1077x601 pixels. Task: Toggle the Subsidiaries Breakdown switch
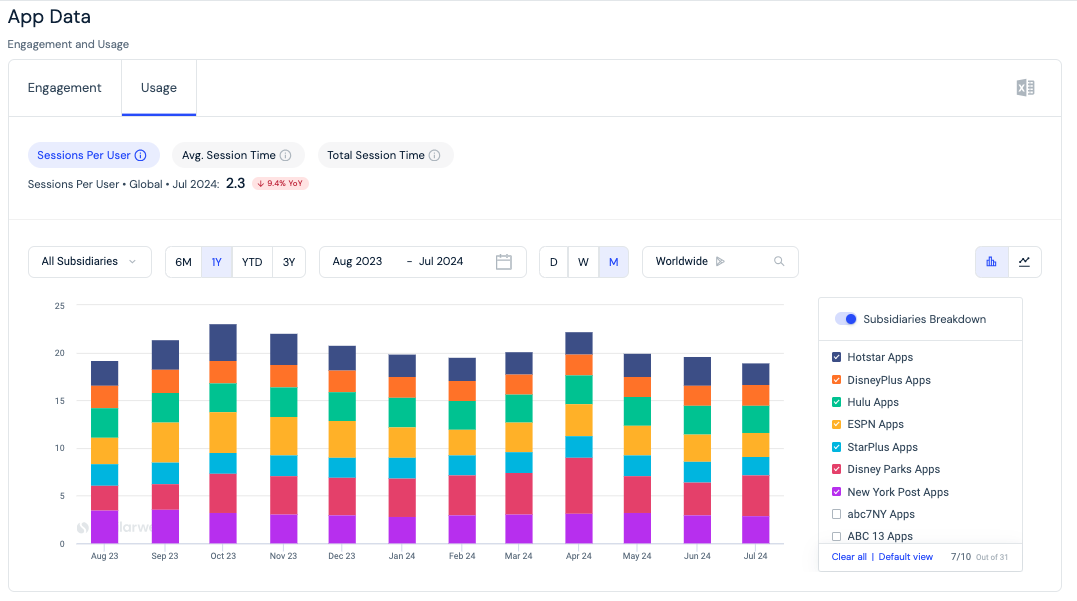tap(846, 319)
